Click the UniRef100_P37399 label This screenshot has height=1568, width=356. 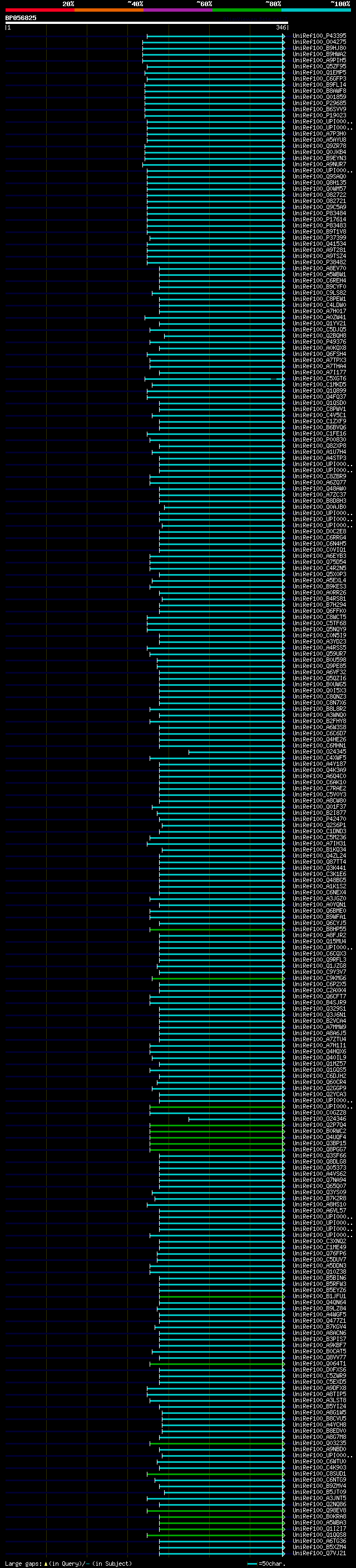coord(319,238)
